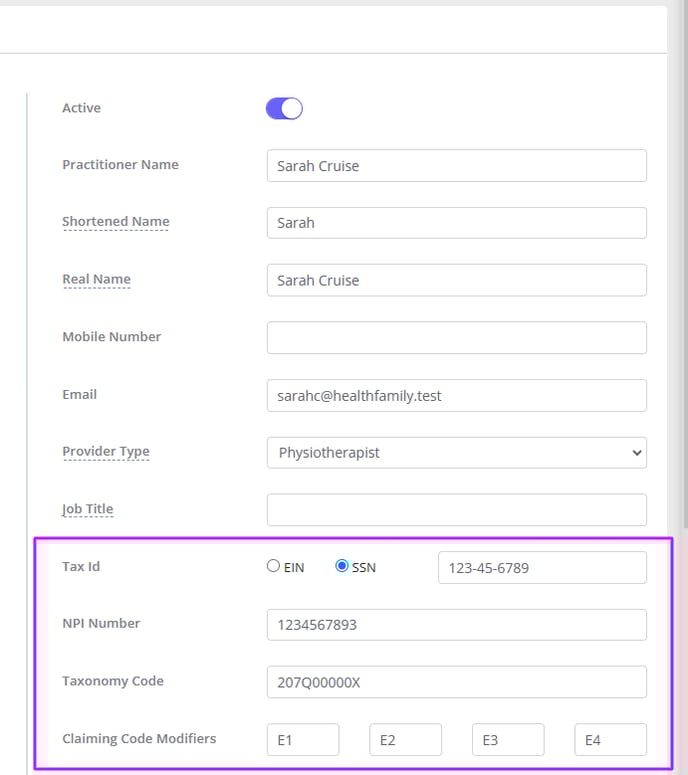This screenshot has height=775, width=688.
Task: Click the Email input field
Action: tap(457, 395)
